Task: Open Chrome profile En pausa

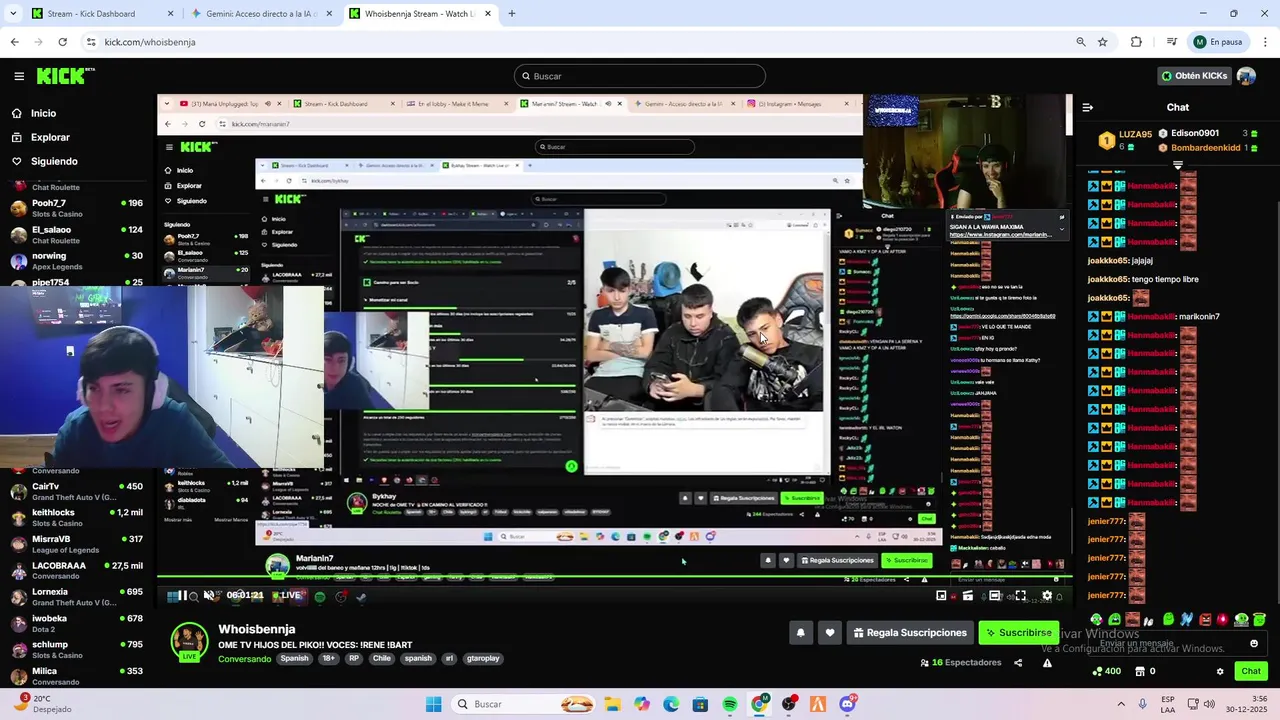Action: 1218,42
